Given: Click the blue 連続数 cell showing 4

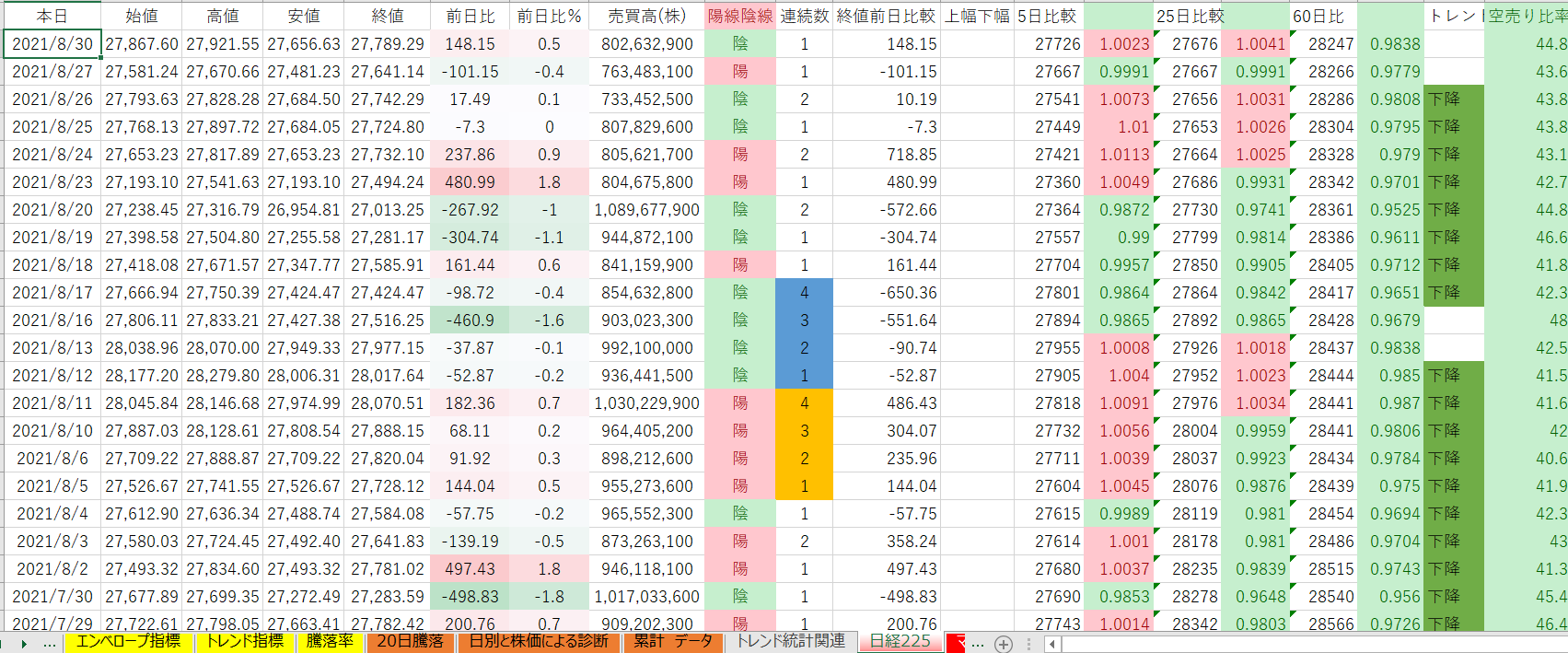Looking at the screenshot, I should (x=804, y=292).
